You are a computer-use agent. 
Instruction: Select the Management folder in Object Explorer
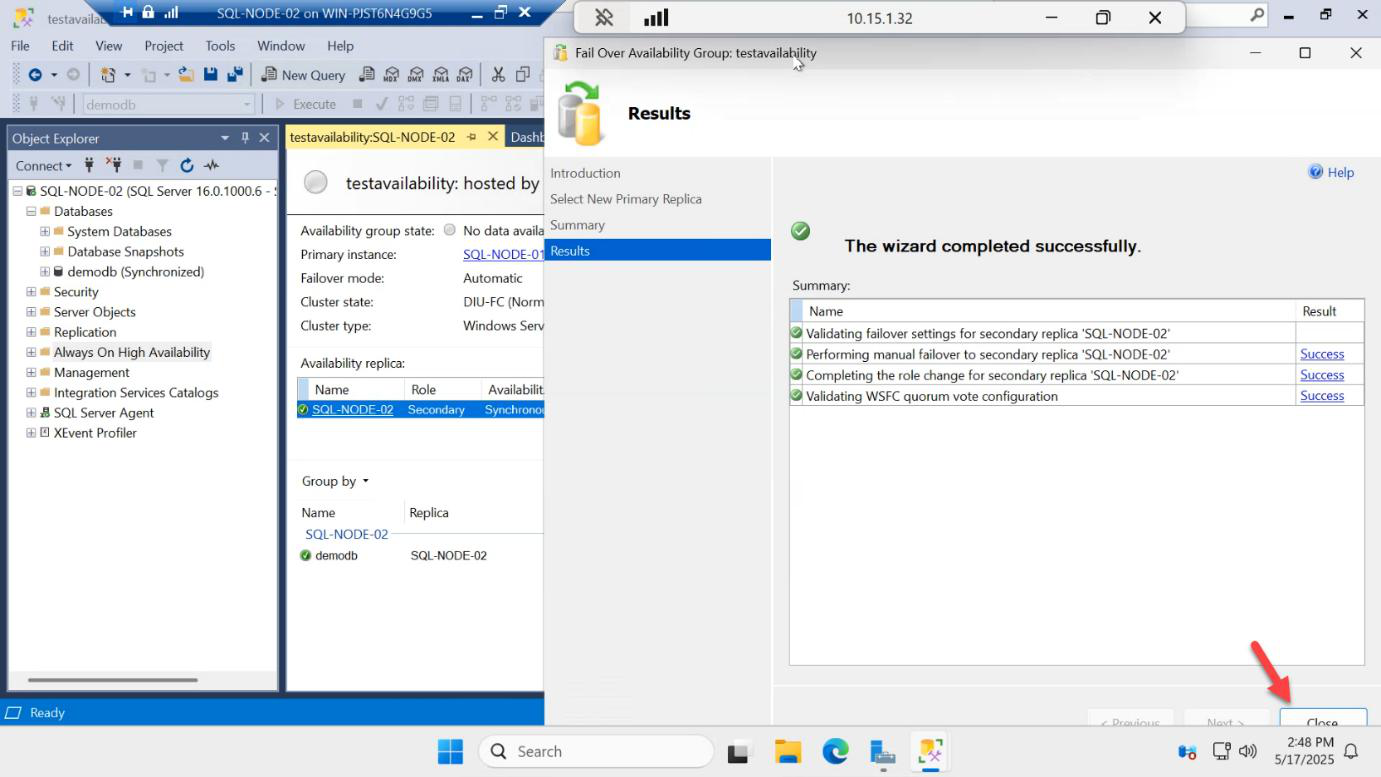[x=91, y=372]
